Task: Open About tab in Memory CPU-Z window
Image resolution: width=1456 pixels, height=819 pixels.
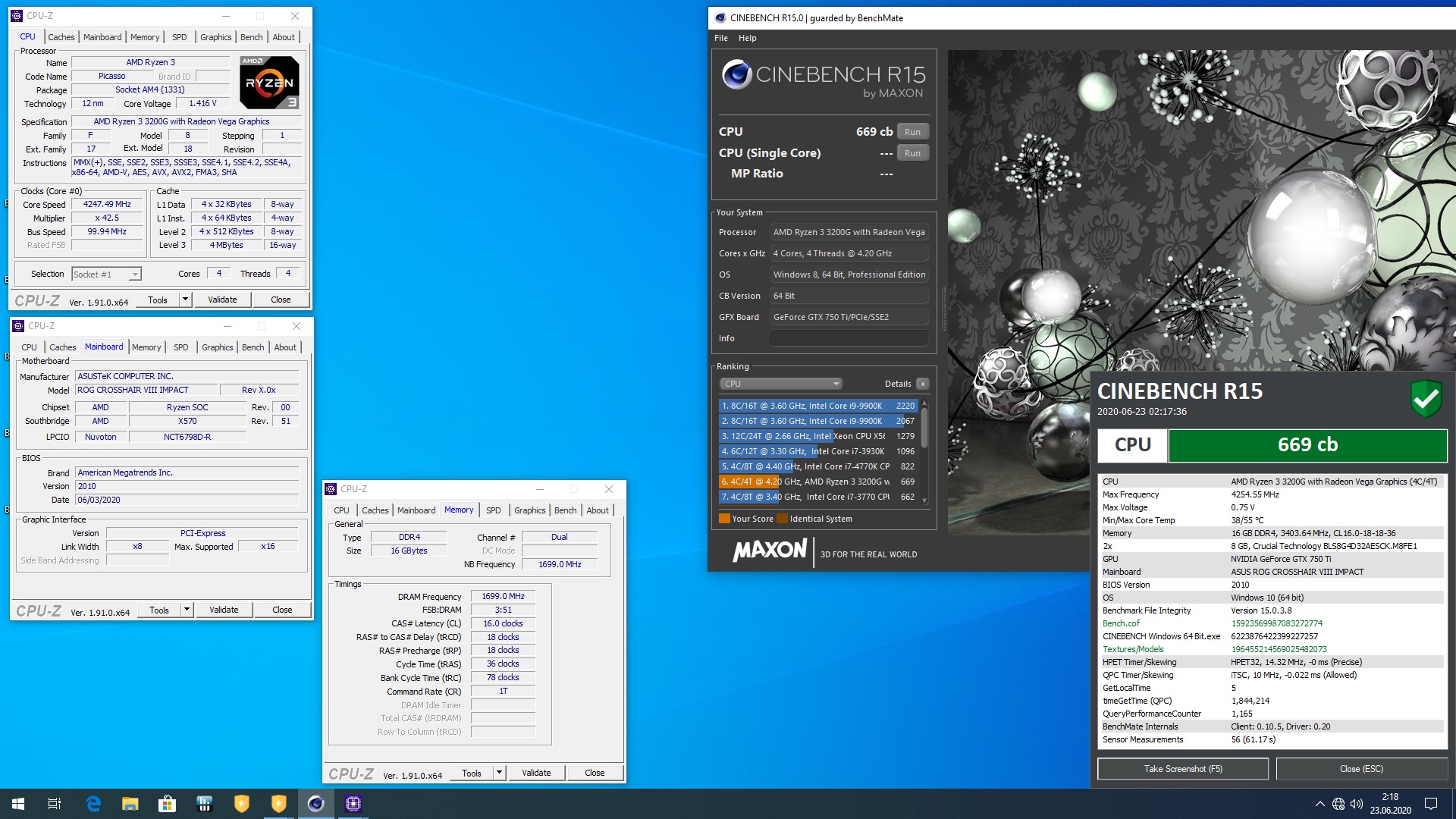Action: point(598,510)
